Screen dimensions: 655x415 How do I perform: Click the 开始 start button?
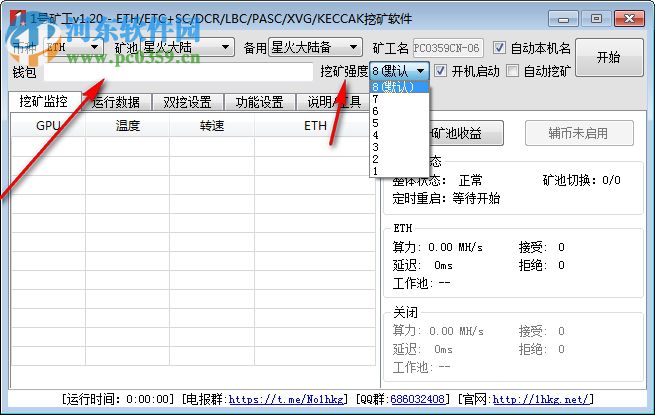609,57
